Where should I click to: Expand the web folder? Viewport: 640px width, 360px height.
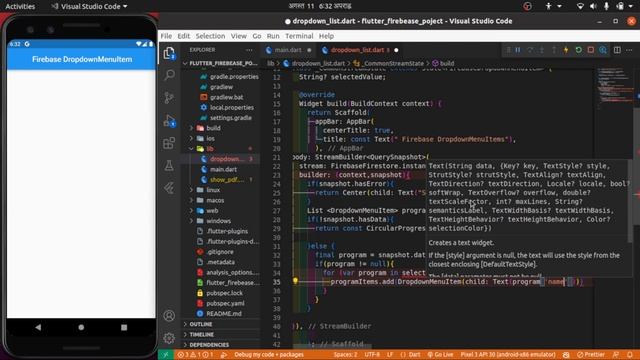click(212, 211)
